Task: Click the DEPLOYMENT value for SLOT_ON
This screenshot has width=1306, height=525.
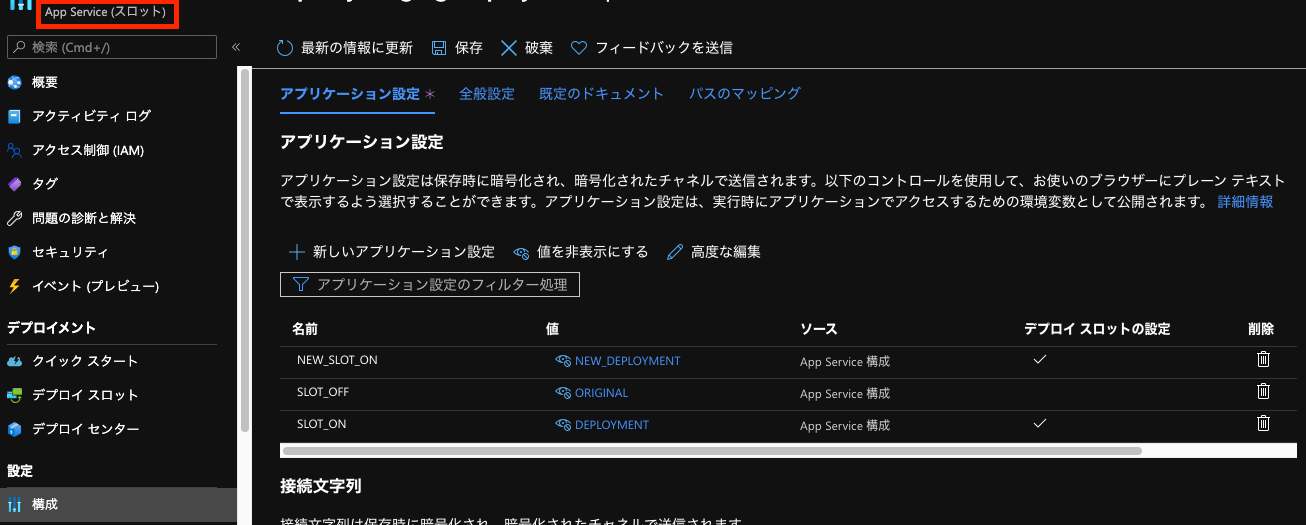Action: (611, 425)
